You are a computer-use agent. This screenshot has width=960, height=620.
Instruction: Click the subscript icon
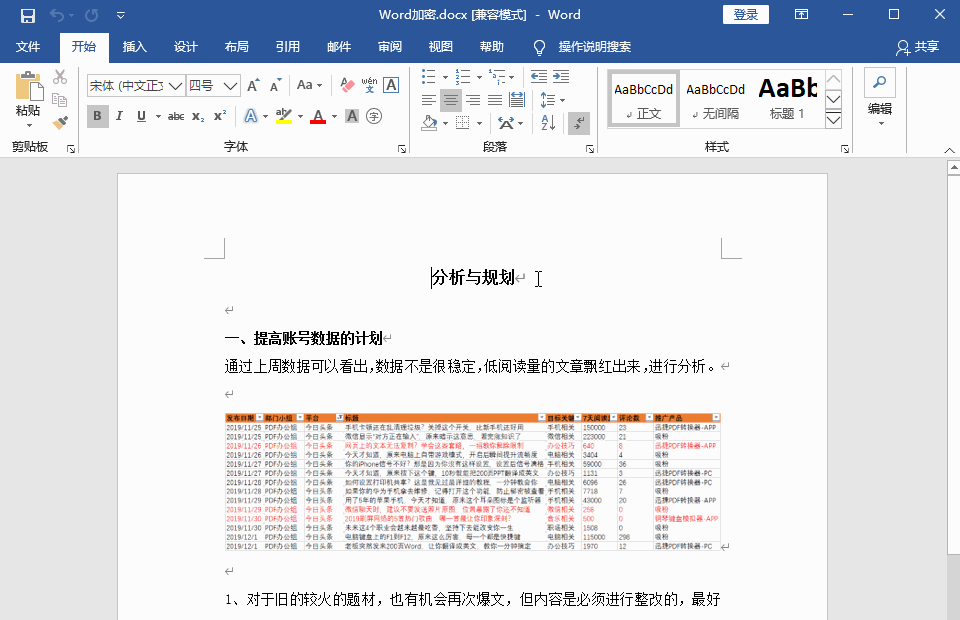[198, 117]
